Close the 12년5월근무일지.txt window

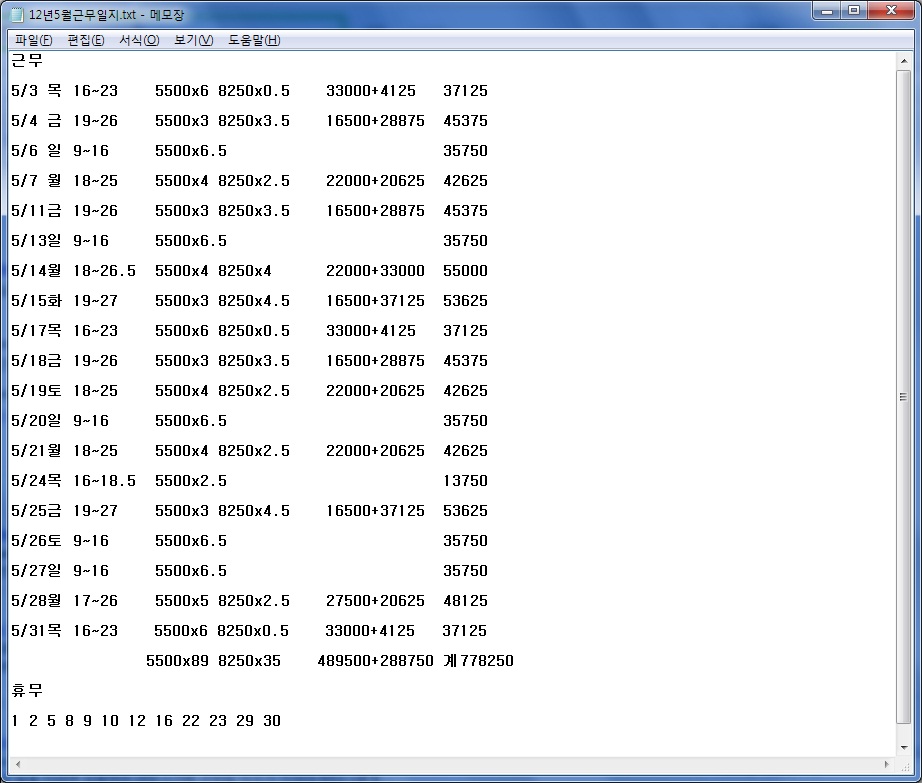pyautogui.click(x=890, y=11)
